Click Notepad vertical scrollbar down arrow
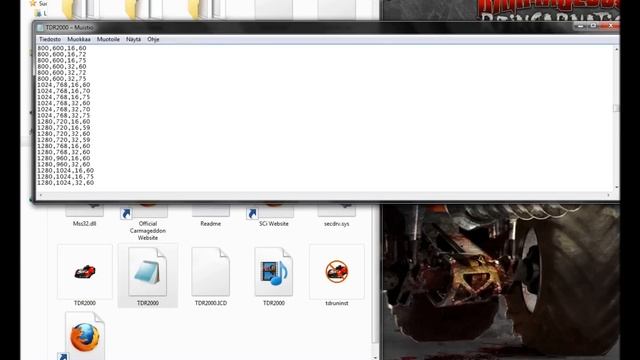Viewport: 640px width, 360px height. 616,187
